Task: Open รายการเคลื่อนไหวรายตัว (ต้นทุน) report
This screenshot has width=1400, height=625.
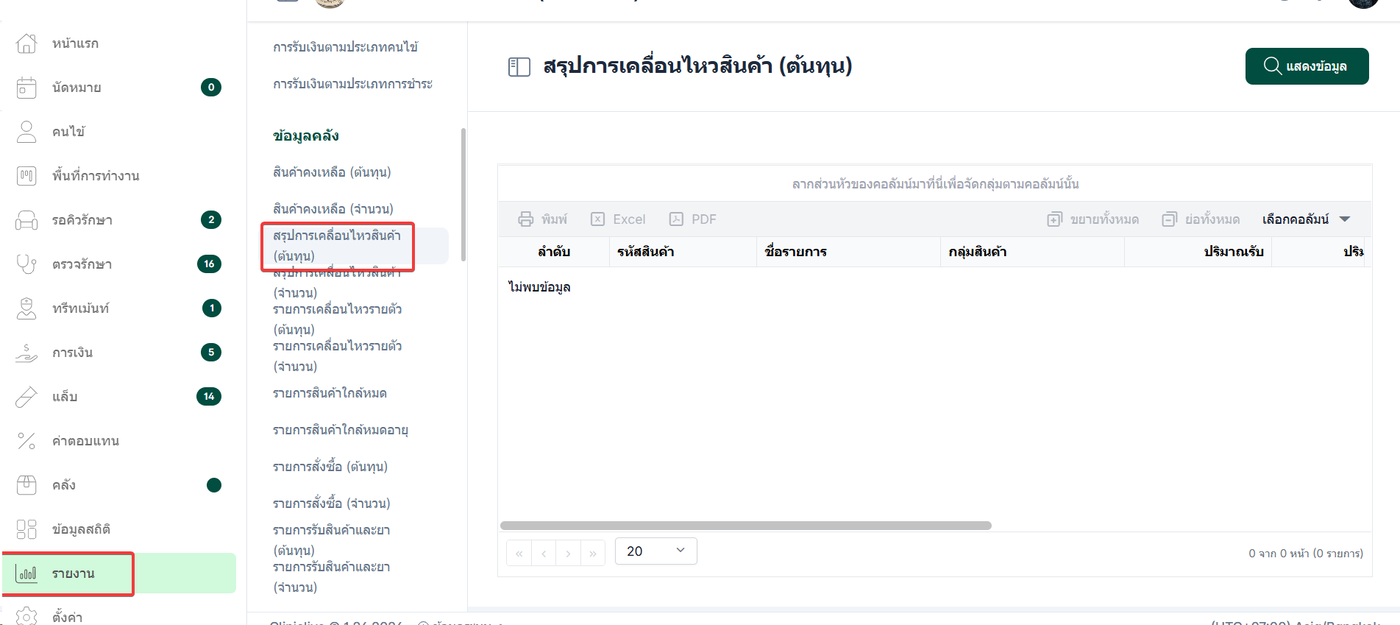Action: tap(337, 319)
